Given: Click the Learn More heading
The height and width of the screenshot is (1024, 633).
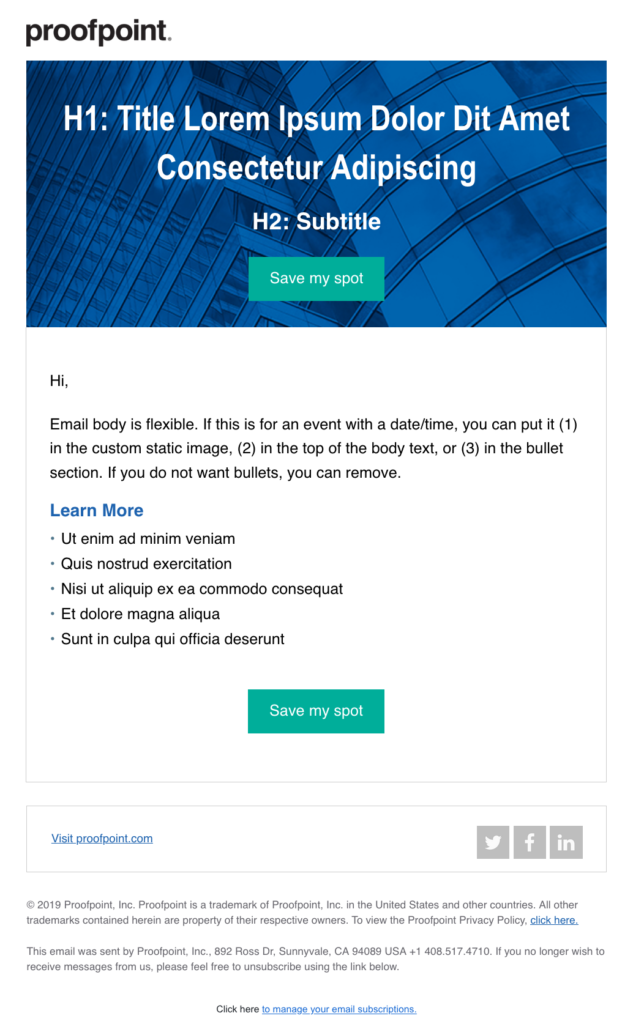Looking at the screenshot, I should click(x=97, y=511).
